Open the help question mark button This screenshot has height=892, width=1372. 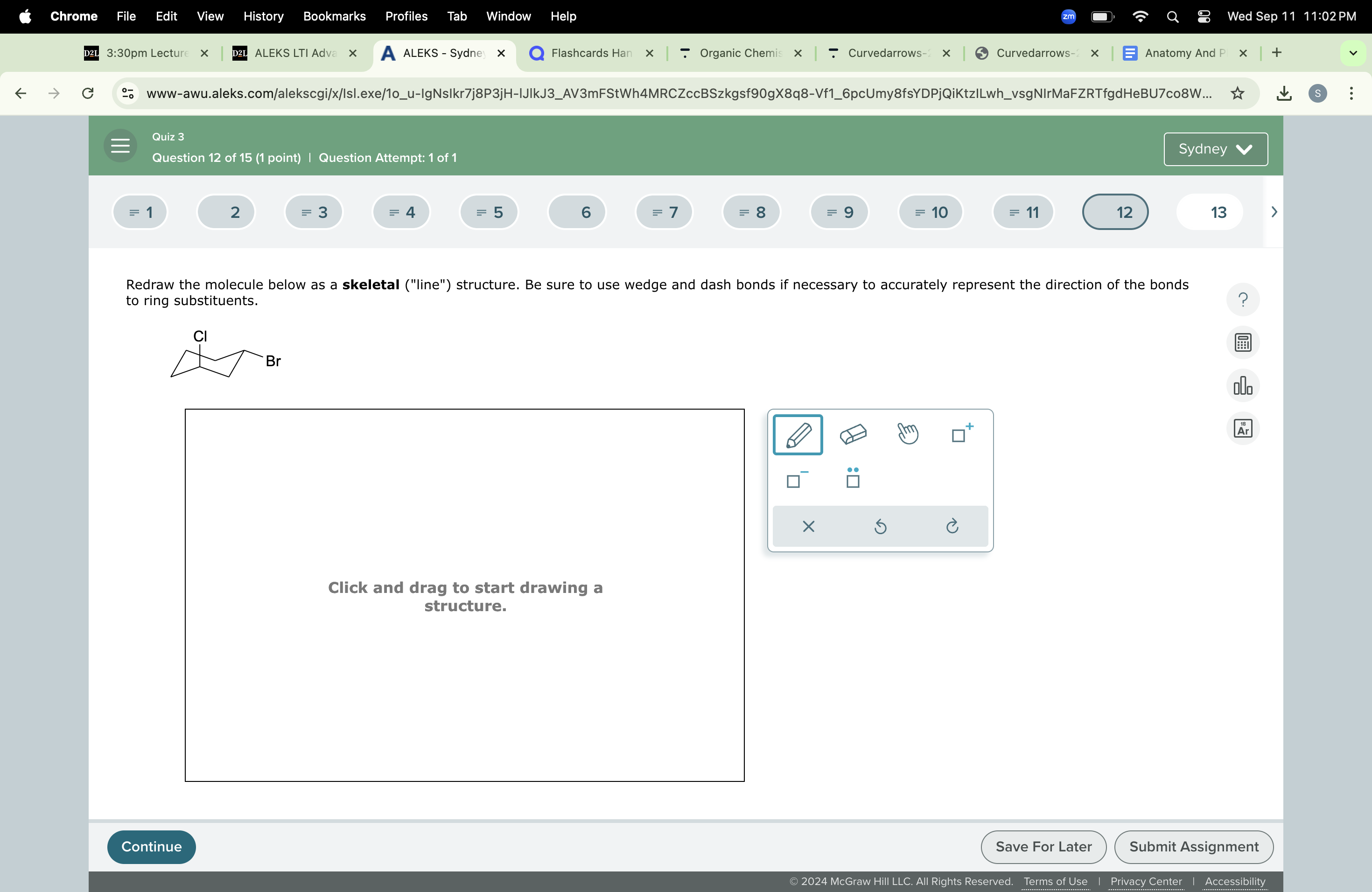pyautogui.click(x=1242, y=300)
